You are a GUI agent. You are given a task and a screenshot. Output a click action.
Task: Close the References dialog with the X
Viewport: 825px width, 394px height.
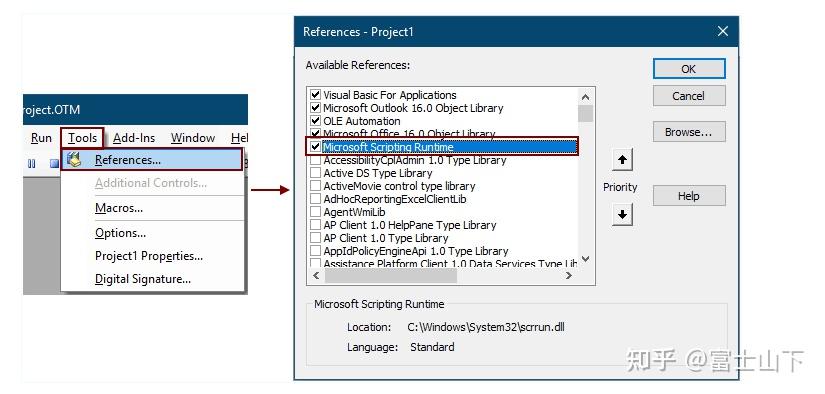(x=723, y=32)
